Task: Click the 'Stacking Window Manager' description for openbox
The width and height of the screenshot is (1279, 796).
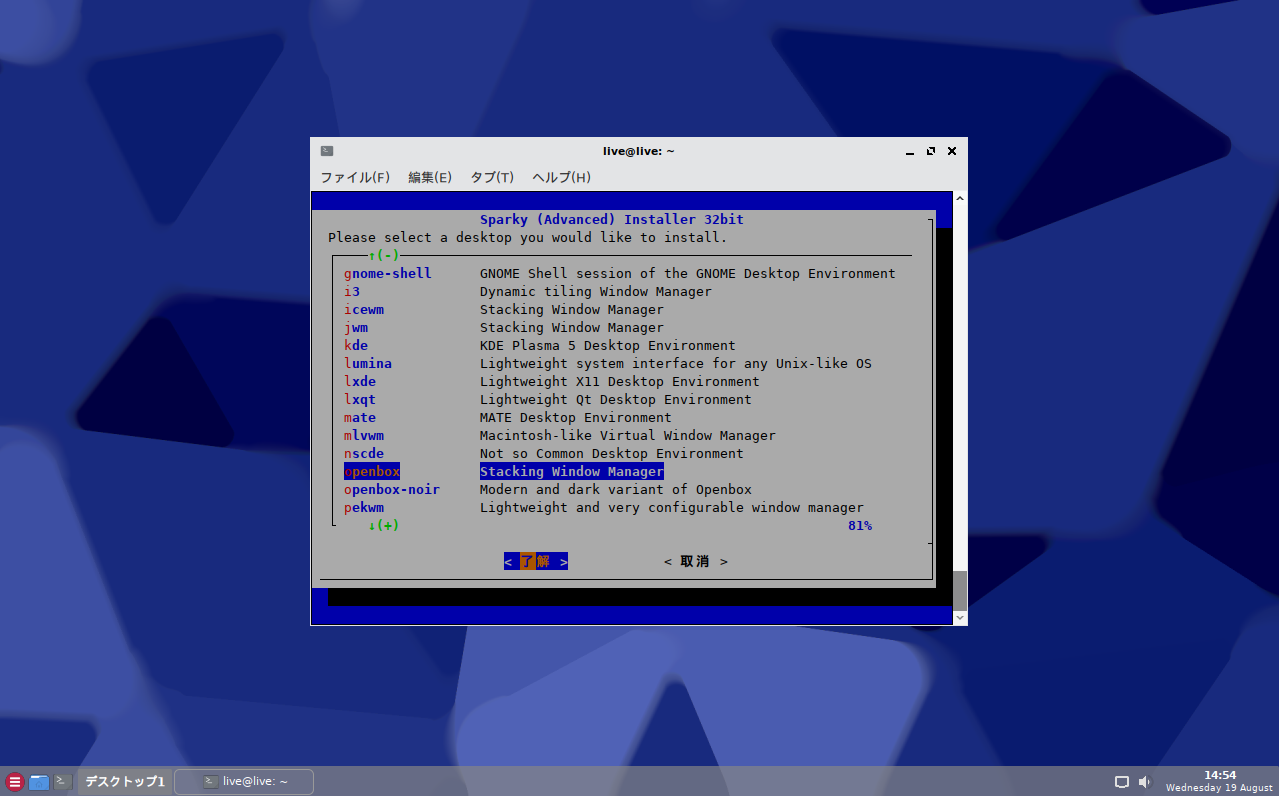Action: click(572, 472)
